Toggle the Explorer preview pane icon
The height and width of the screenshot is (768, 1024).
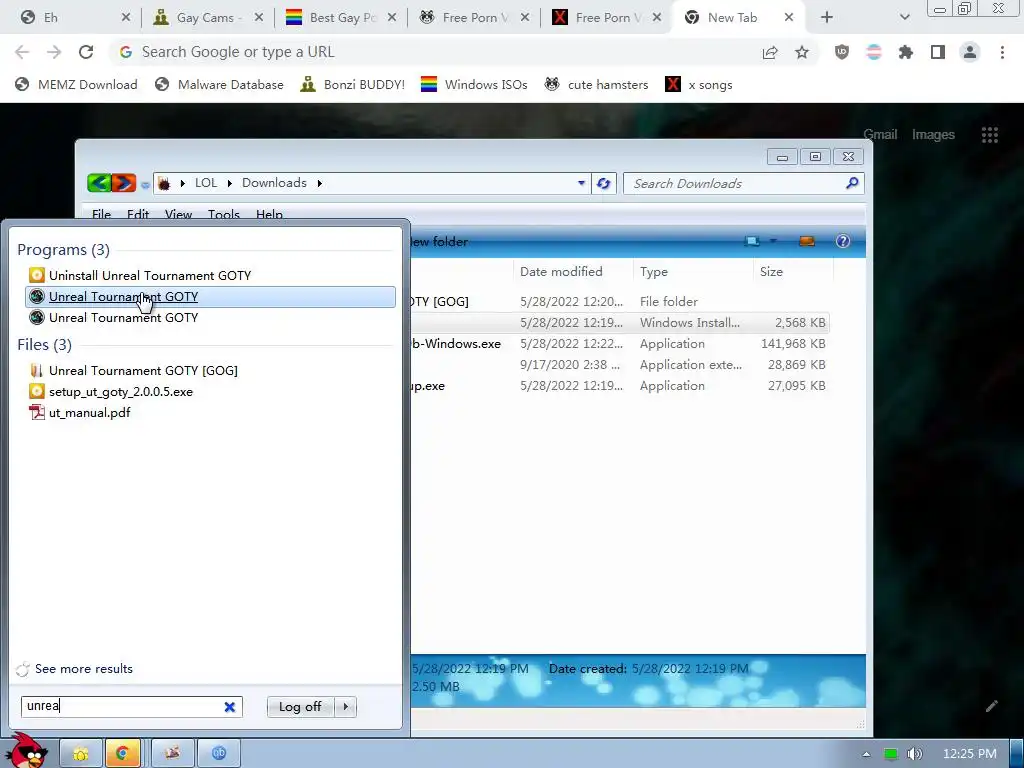(807, 242)
